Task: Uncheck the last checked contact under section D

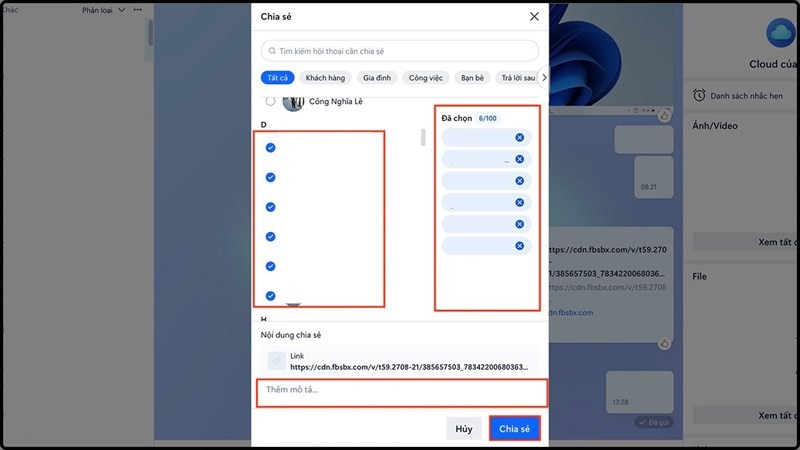Action: click(270, 296)
